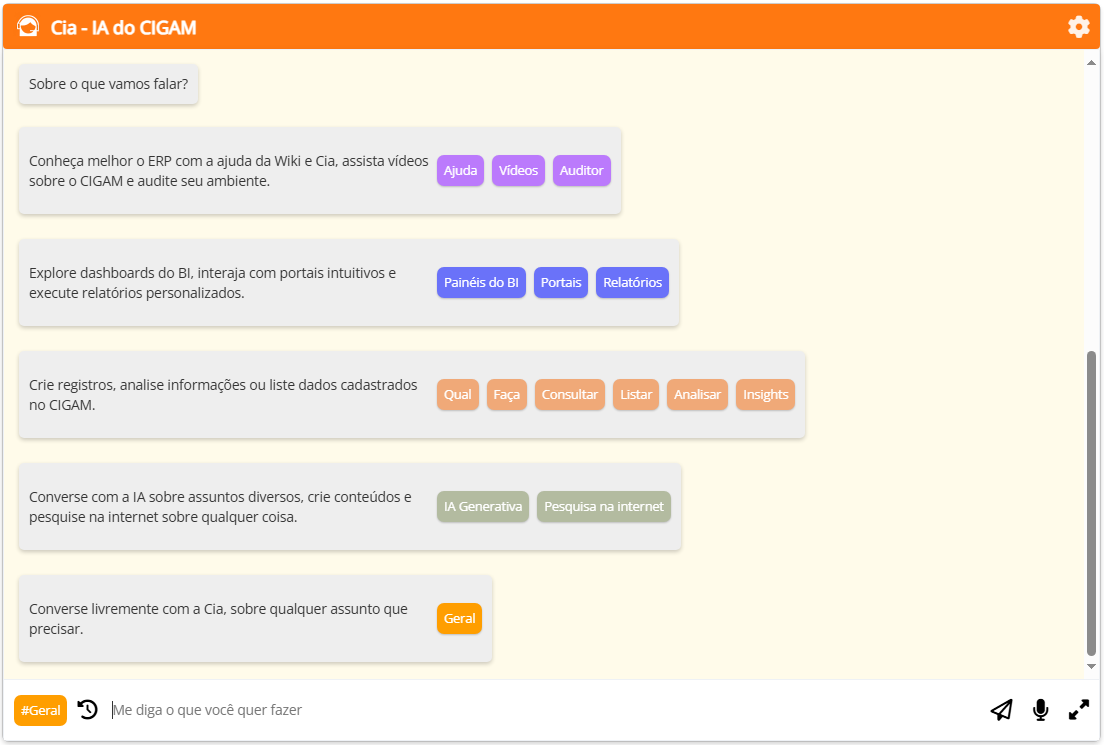Click the #Geral context tag
The width and height of the screenshot is (1104, 745).
pos(41,710)
